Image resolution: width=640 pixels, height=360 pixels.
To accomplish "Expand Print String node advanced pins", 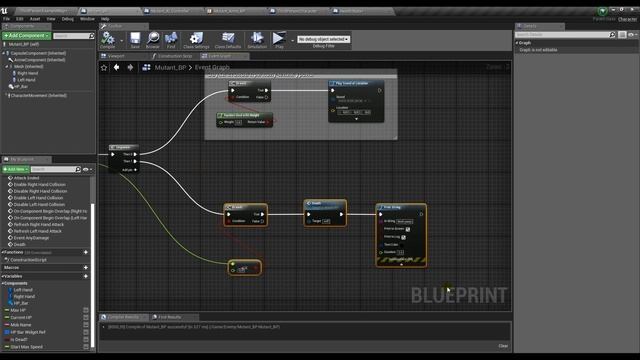I will [401, 264].
